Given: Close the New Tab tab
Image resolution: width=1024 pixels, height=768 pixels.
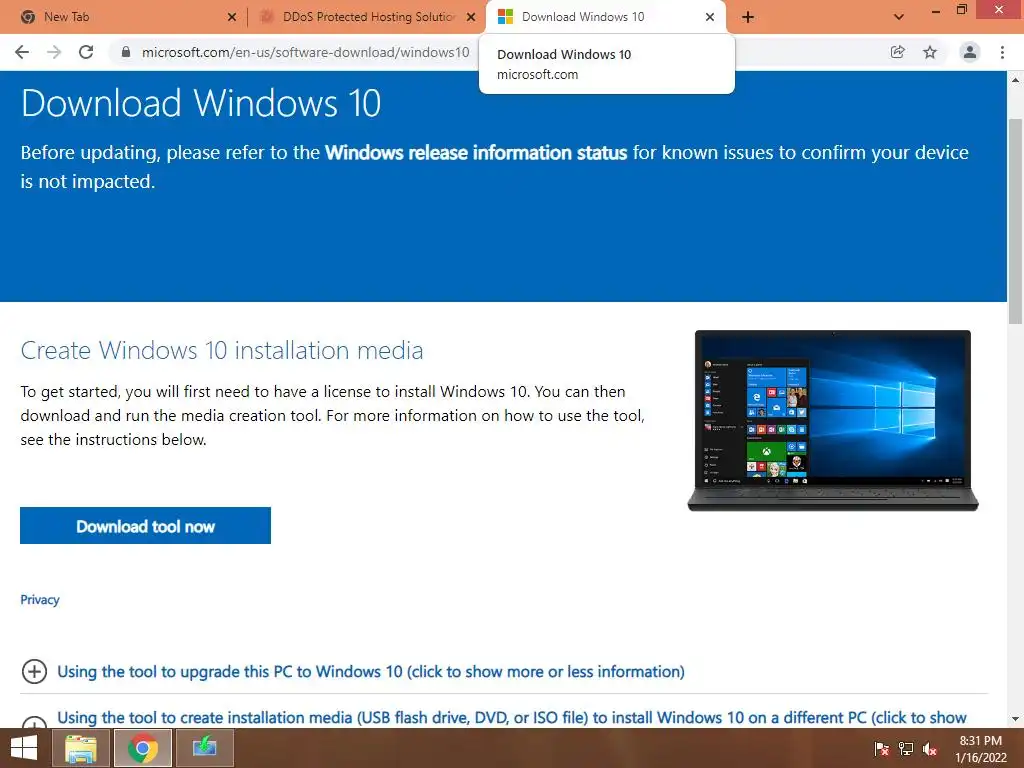Looking at the screenshot, I should [232, 18].
